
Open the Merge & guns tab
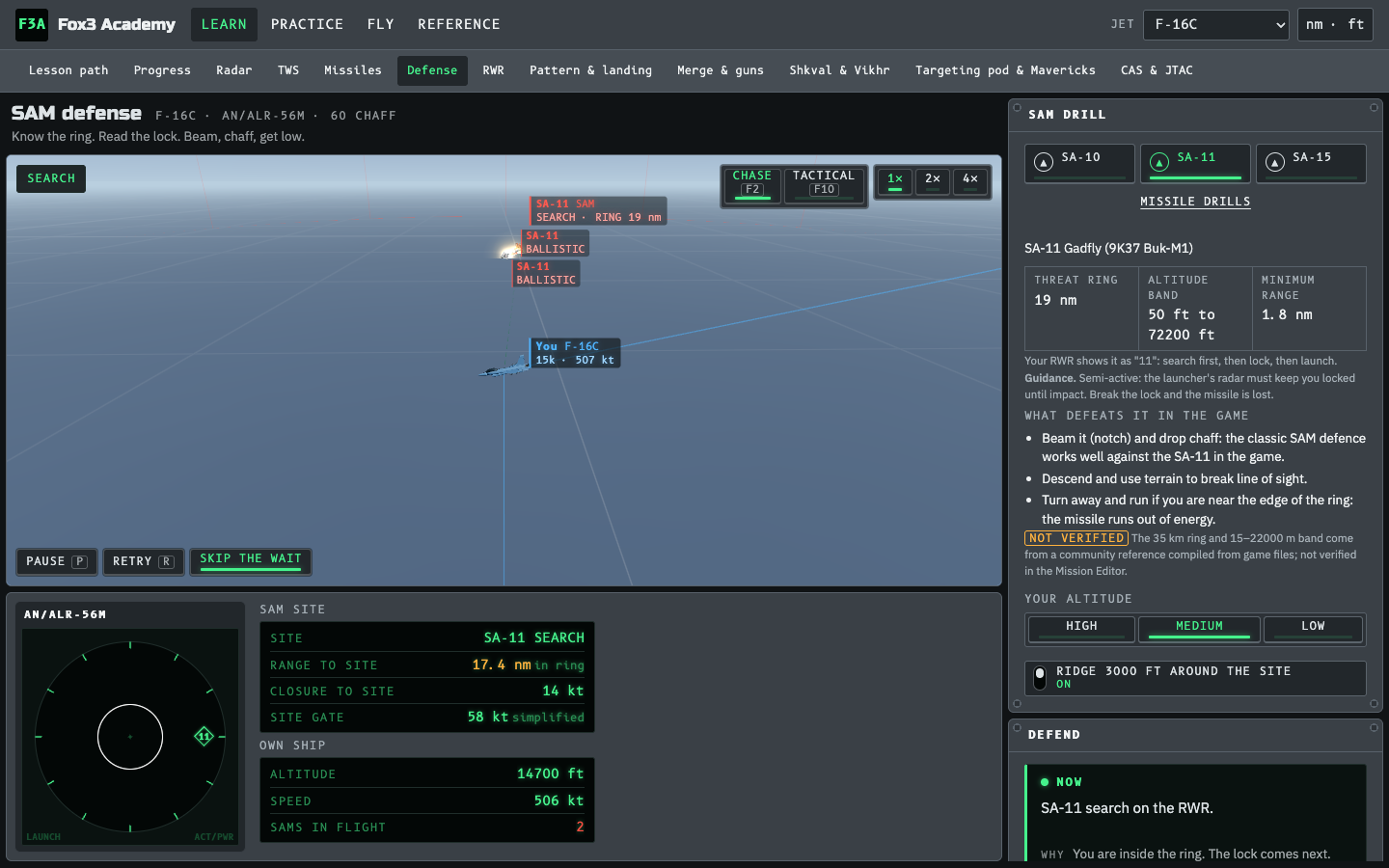[x=721, y=70]
